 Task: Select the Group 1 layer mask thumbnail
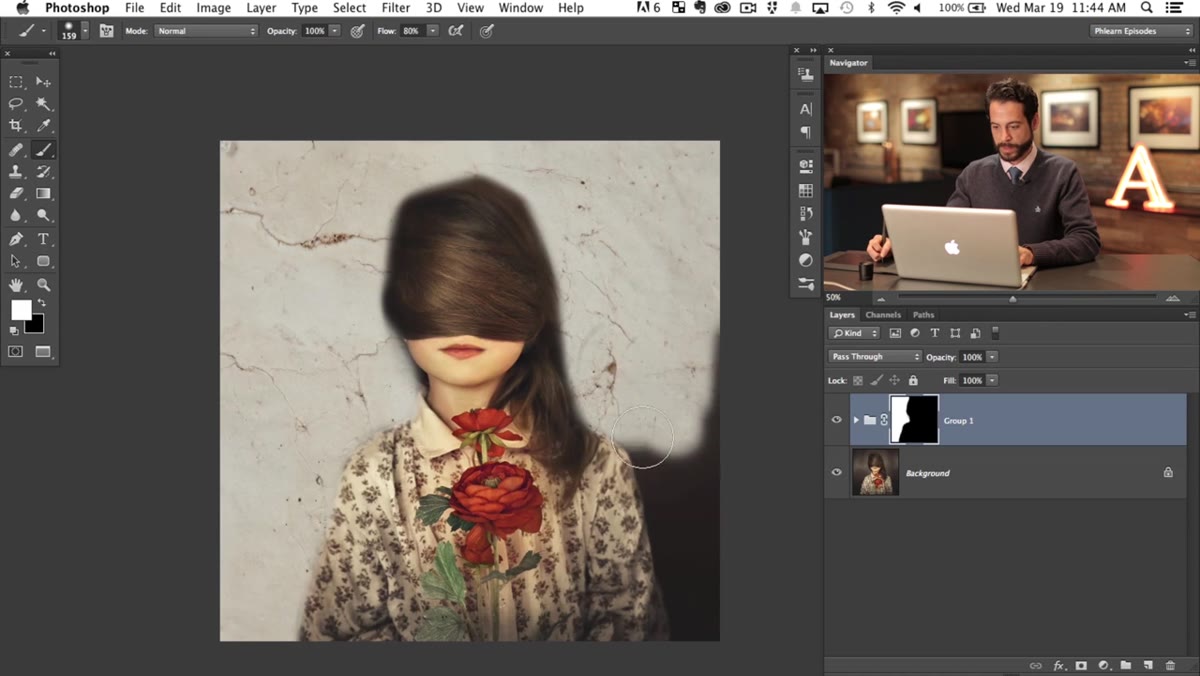[x=914, y=420]
